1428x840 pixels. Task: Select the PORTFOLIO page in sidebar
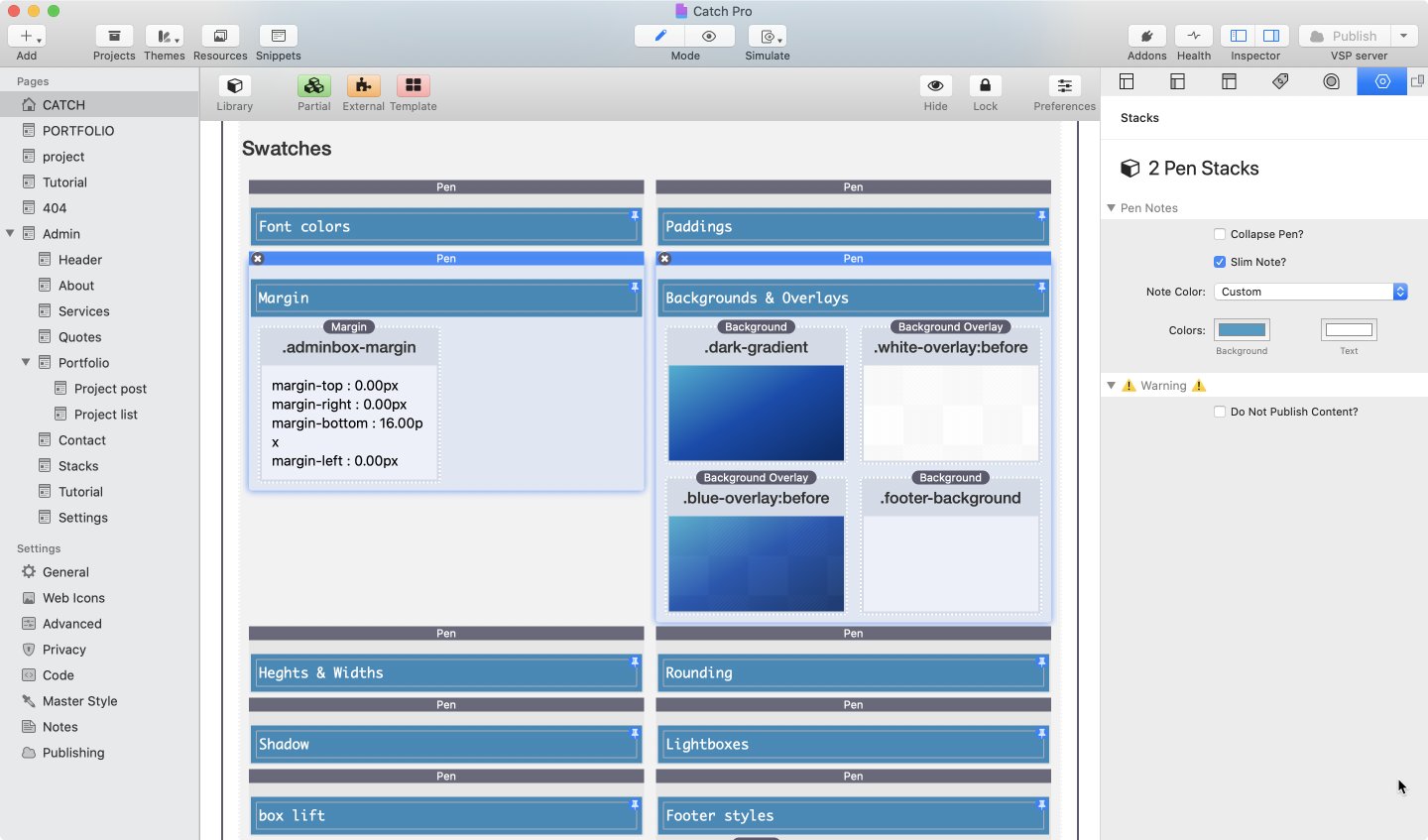(x=77, y=131)
